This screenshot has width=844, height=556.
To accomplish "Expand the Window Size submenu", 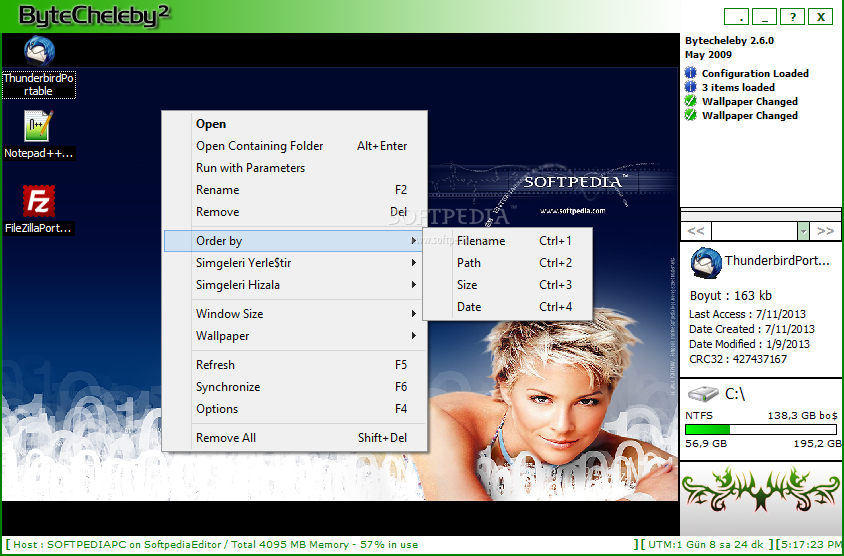I will [x=294, y=314].
